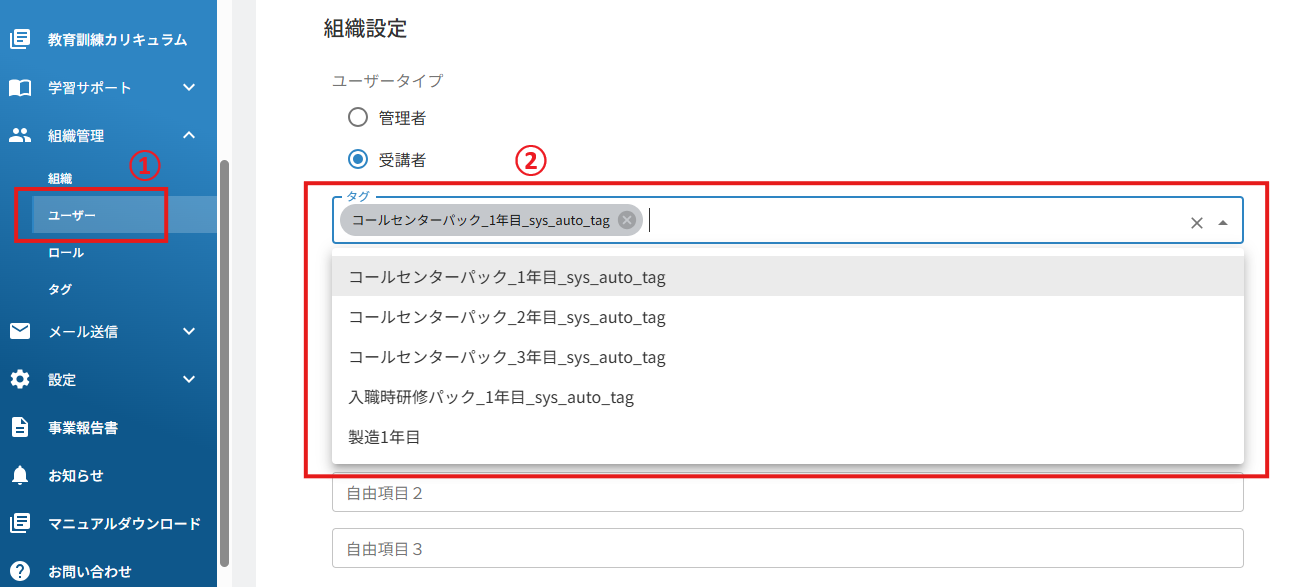Click the お問い合わせ question mark icon
This screenshot has height=587, width=1311.
(20, 571)
